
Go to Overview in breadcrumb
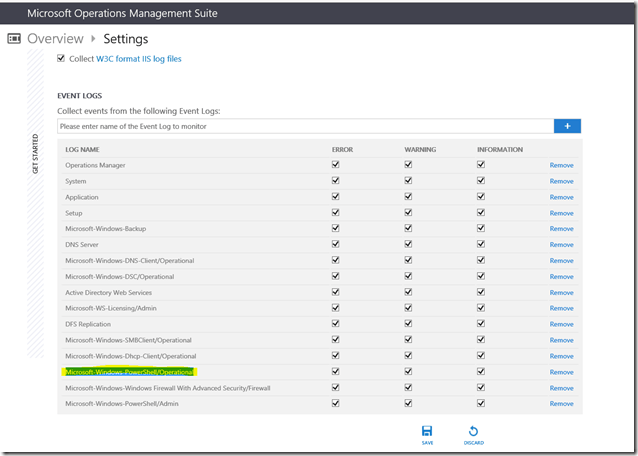(x=56, y=39)
